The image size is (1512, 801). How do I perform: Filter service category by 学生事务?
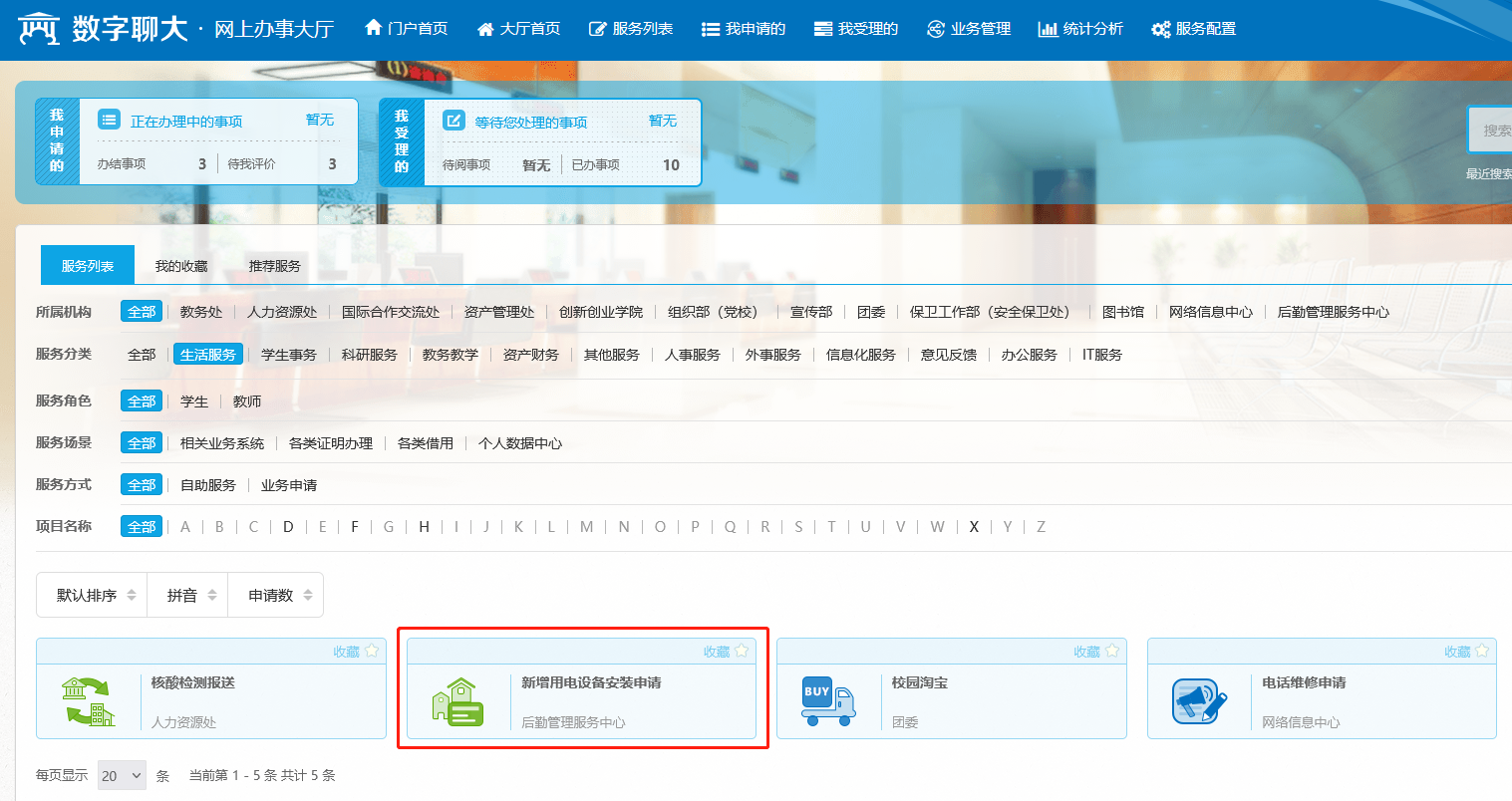289,355
